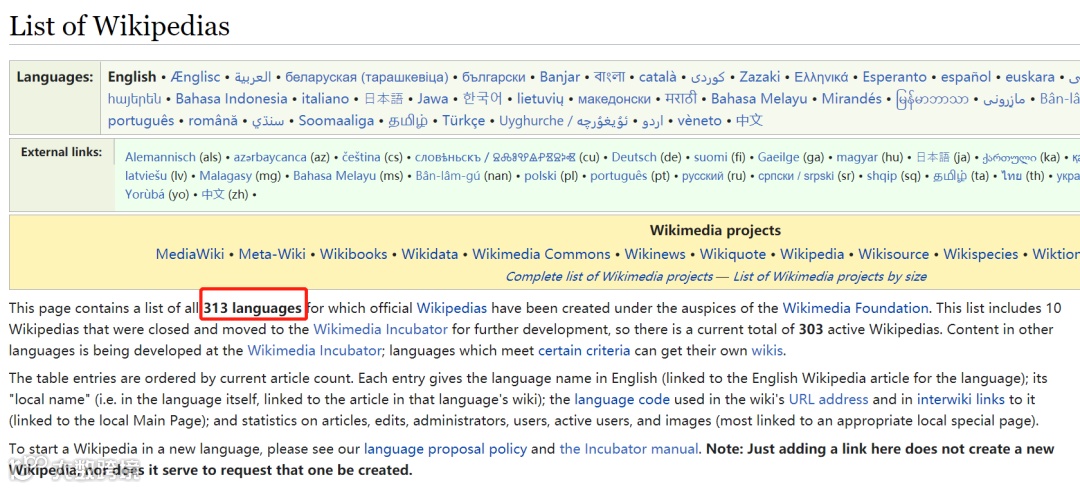The height and width of the screenshot is (489, 1080).
Task: Switch to the Ελληνικά version
Action: click(821, 77)
